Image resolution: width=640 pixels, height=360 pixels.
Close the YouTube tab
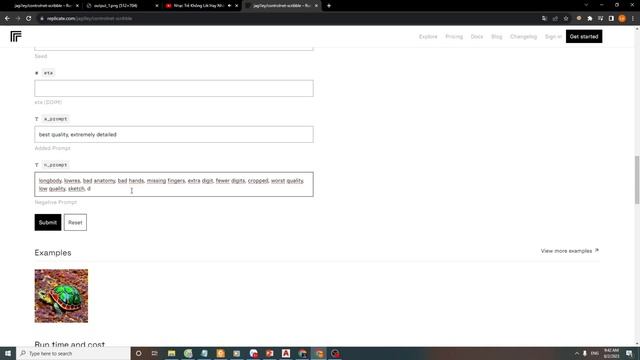[236, 6]
